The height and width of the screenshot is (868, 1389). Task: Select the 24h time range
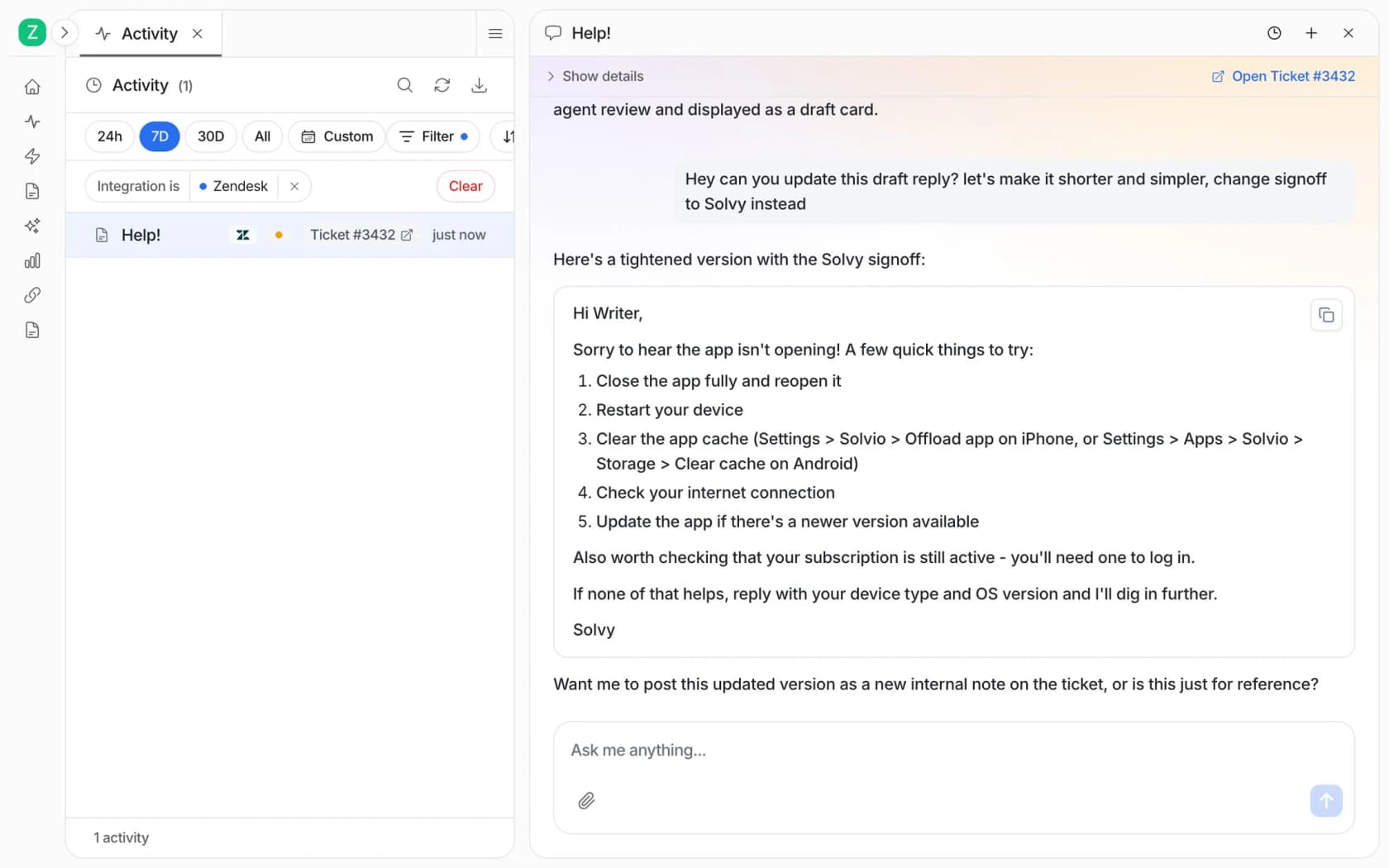(x=110, y=136)
